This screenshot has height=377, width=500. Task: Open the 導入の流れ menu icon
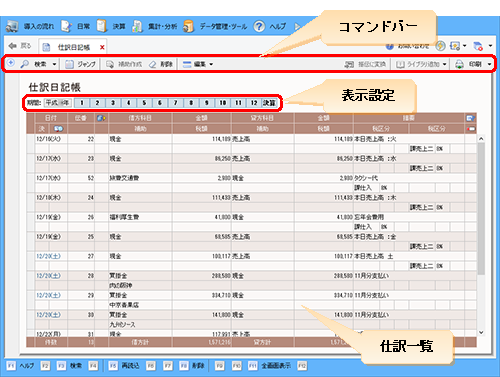[12, 26]
